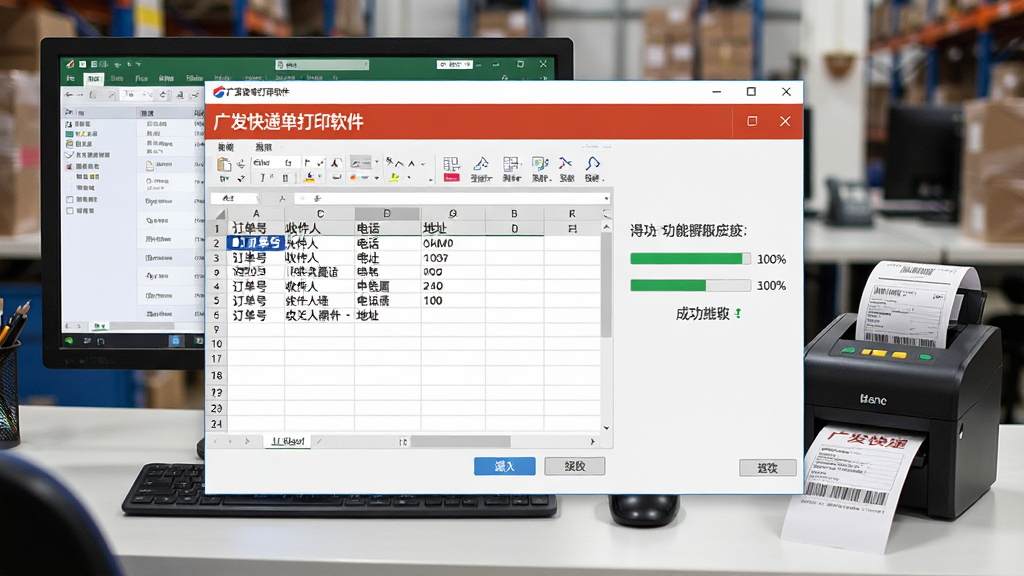The height and width of the screenshot is (576, 1024).
Task: Click the search box in Excel's title bar
Action: pyautogui.click(x=322, y=65)
